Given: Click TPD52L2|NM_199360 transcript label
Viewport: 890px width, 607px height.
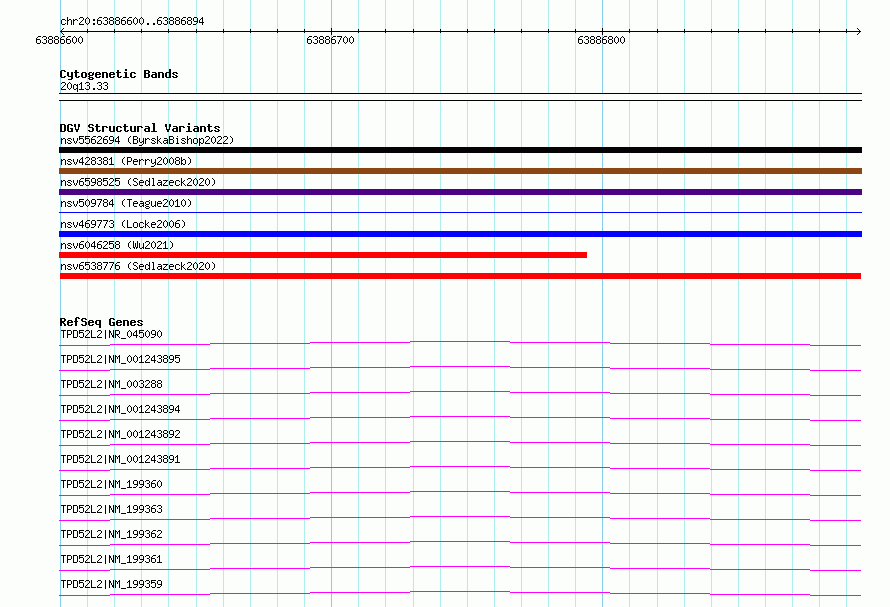Looking at the screenshot, I should [x=111, y=484].
